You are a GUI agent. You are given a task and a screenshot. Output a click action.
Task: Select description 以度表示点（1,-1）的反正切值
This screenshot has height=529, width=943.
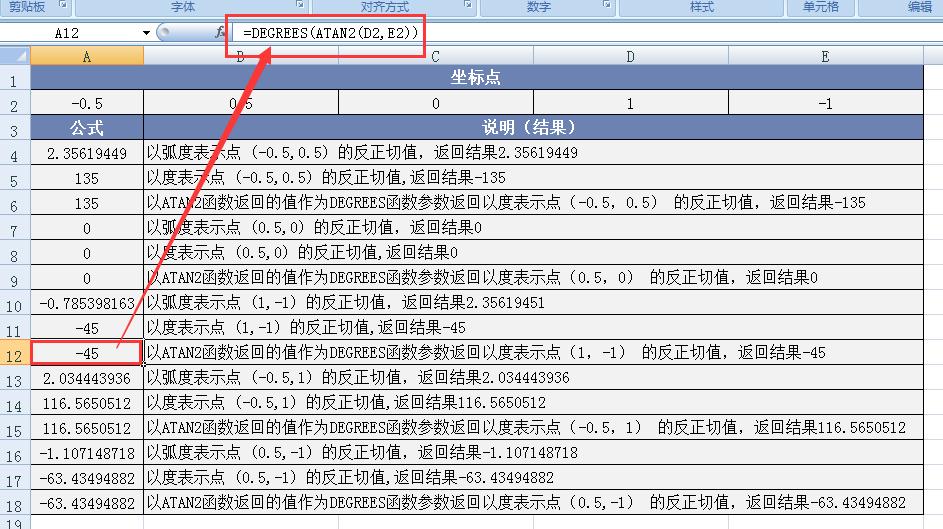533,328
